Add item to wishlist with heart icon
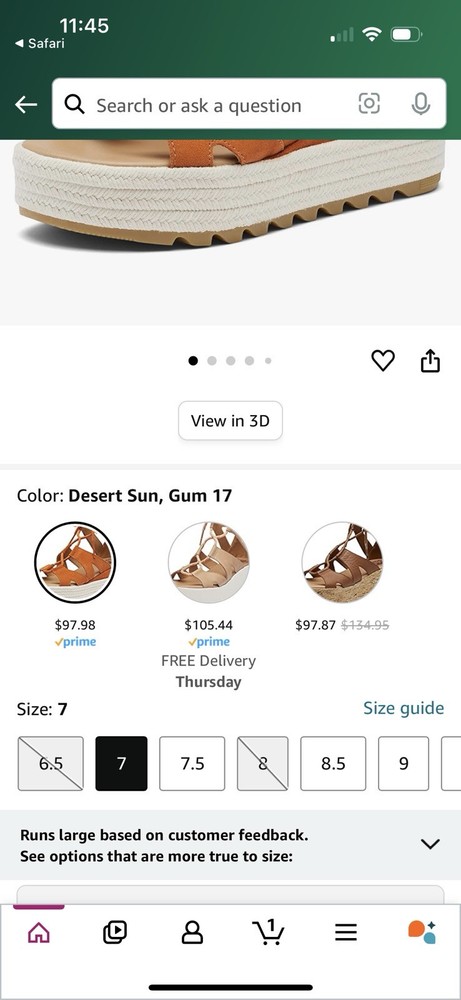Viewport: 461px width, 1000px height. [383, 361]
